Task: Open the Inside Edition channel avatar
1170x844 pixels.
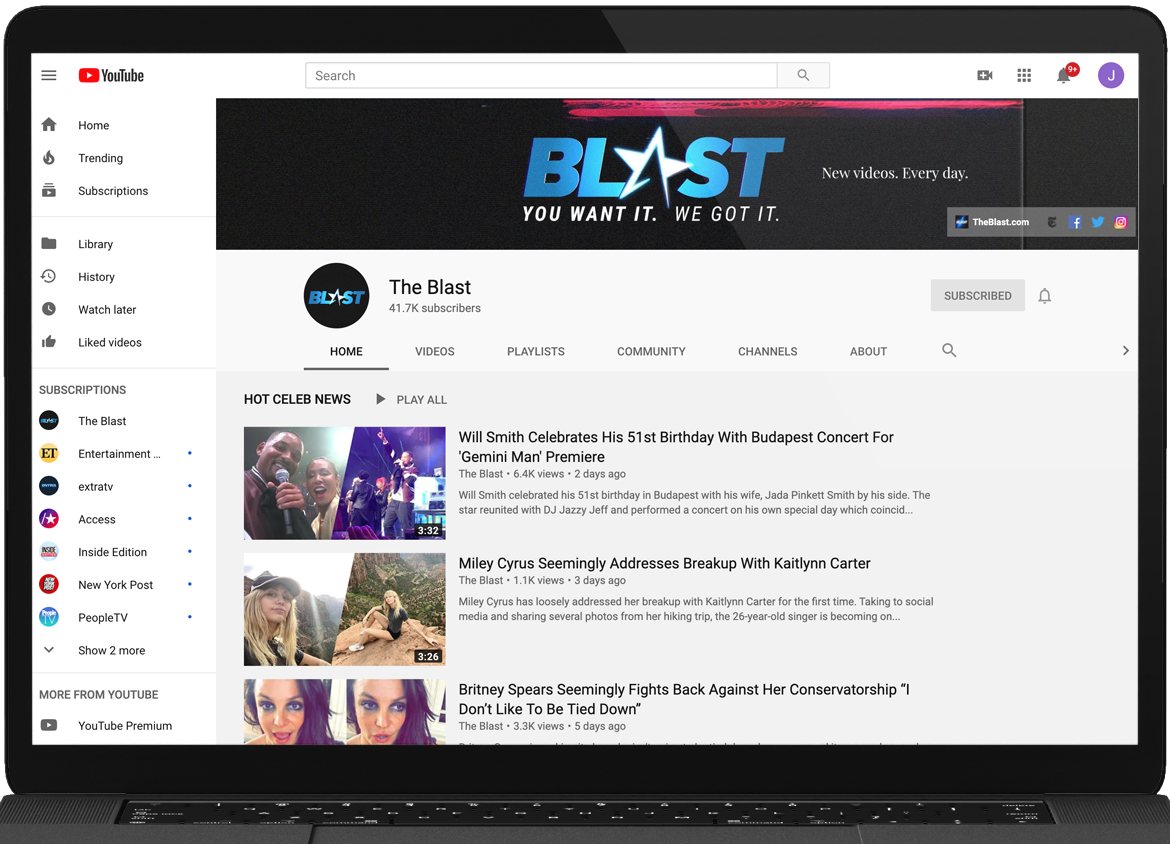Action: pos(49,551)
